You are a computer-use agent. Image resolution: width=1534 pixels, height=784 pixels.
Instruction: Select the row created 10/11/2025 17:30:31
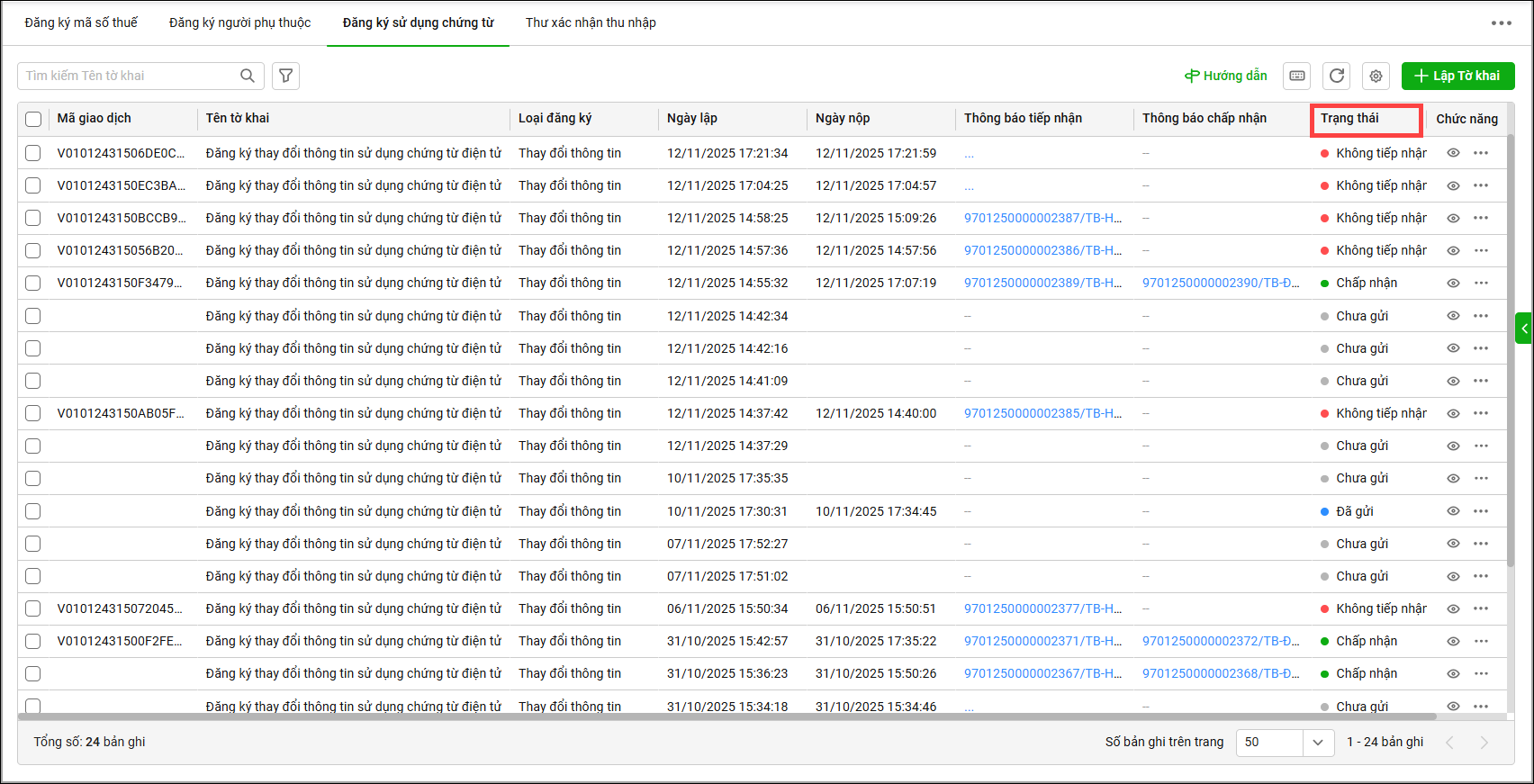pyautogui.click(x=33, y=511)
